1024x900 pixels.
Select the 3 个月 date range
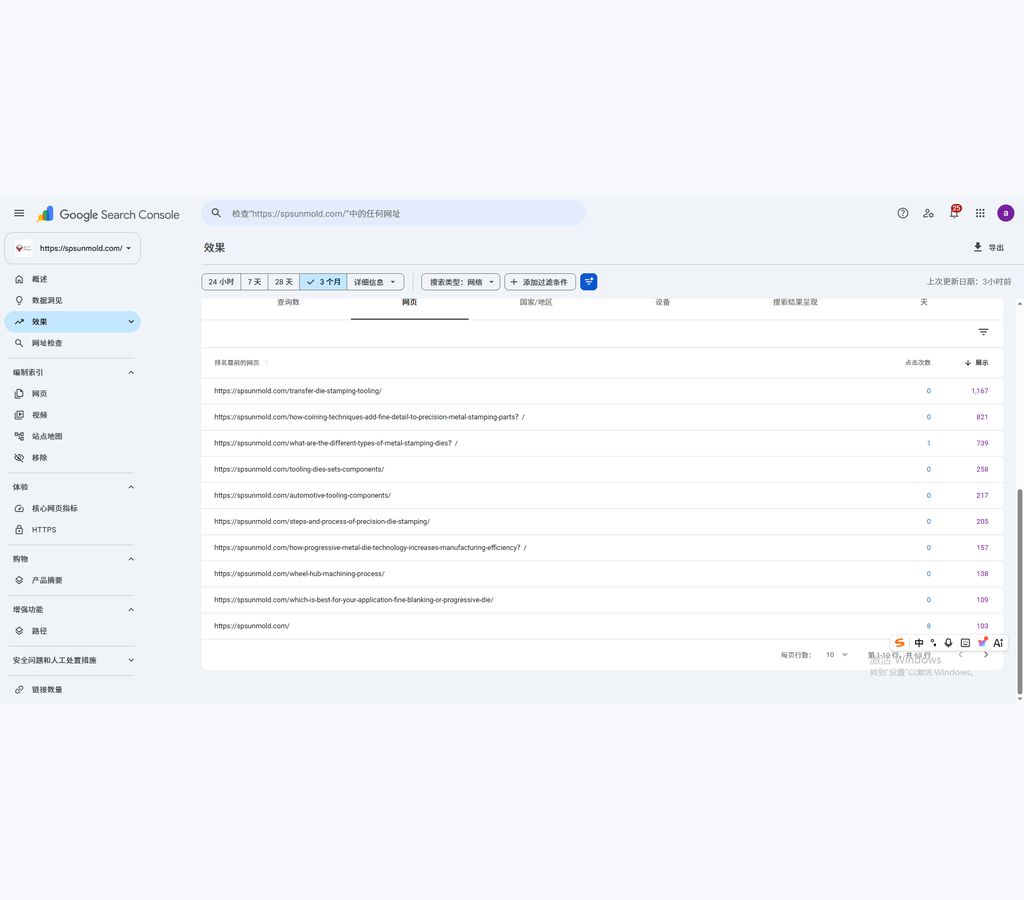point(323,281)
